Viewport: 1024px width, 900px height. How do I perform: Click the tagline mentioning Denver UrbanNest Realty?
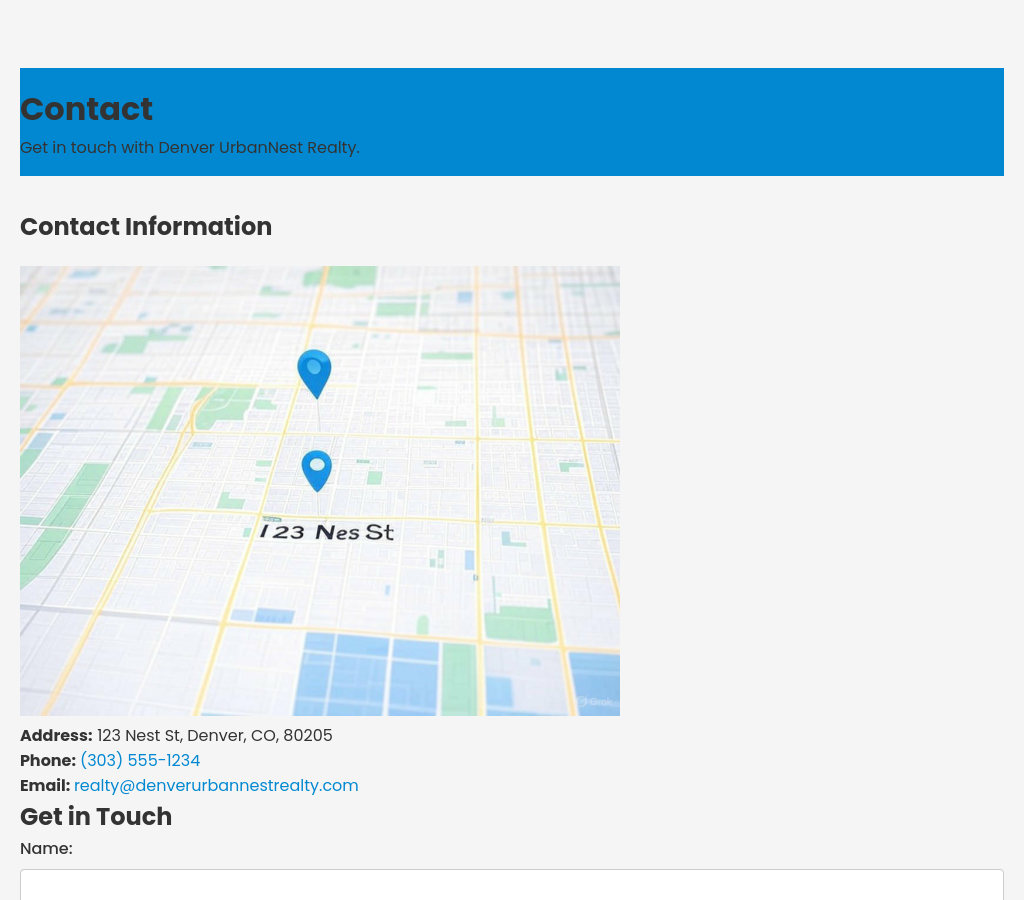[x=190, y=148]
